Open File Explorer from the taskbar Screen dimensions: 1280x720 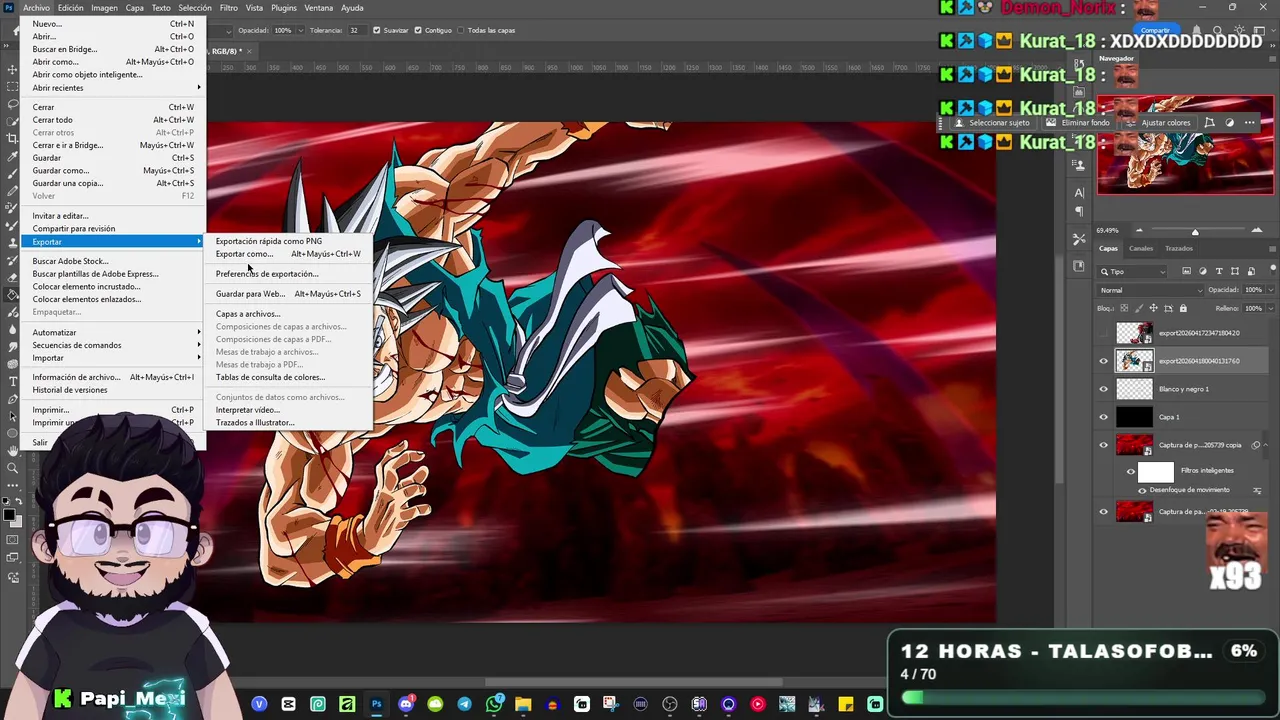coord(523,704)
